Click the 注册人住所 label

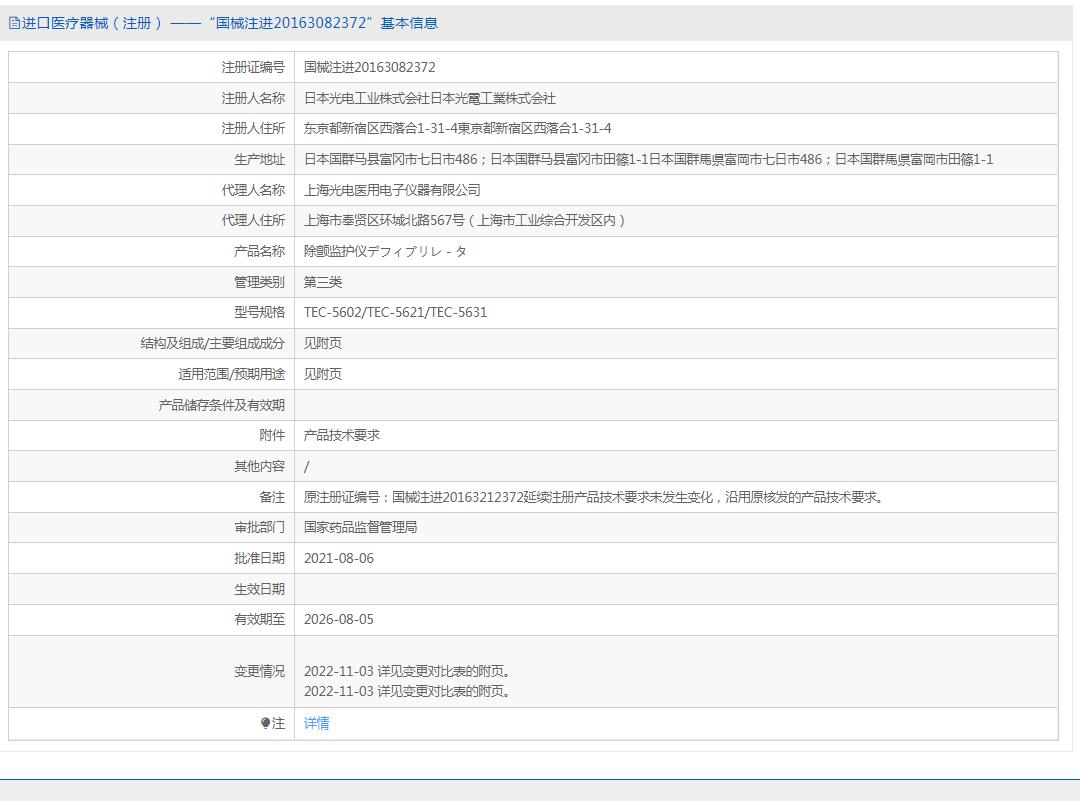(253, 129)
